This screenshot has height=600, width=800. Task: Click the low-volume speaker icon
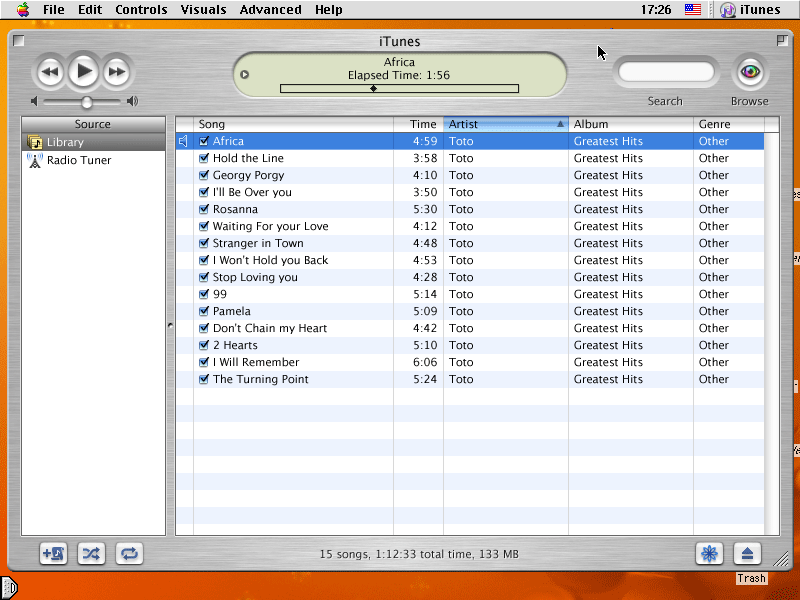pyautogui.click(x=34, y=101)
